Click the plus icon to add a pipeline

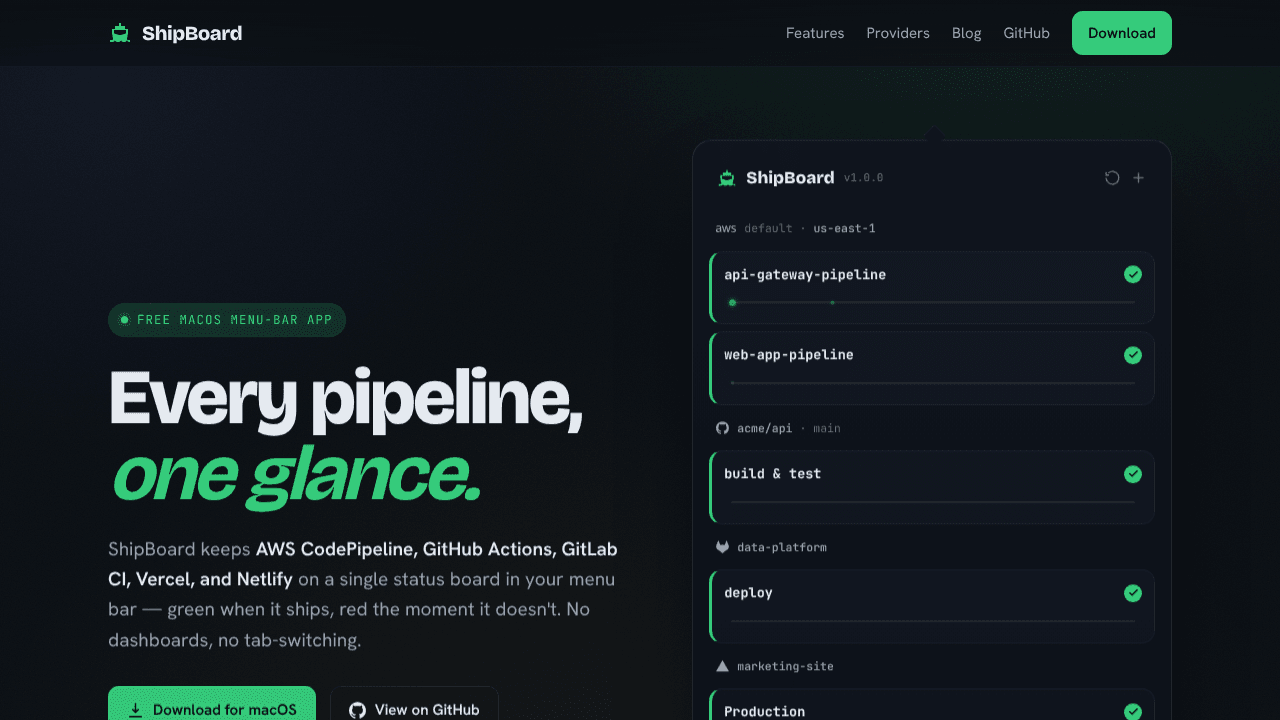(x=1138, y=178)
